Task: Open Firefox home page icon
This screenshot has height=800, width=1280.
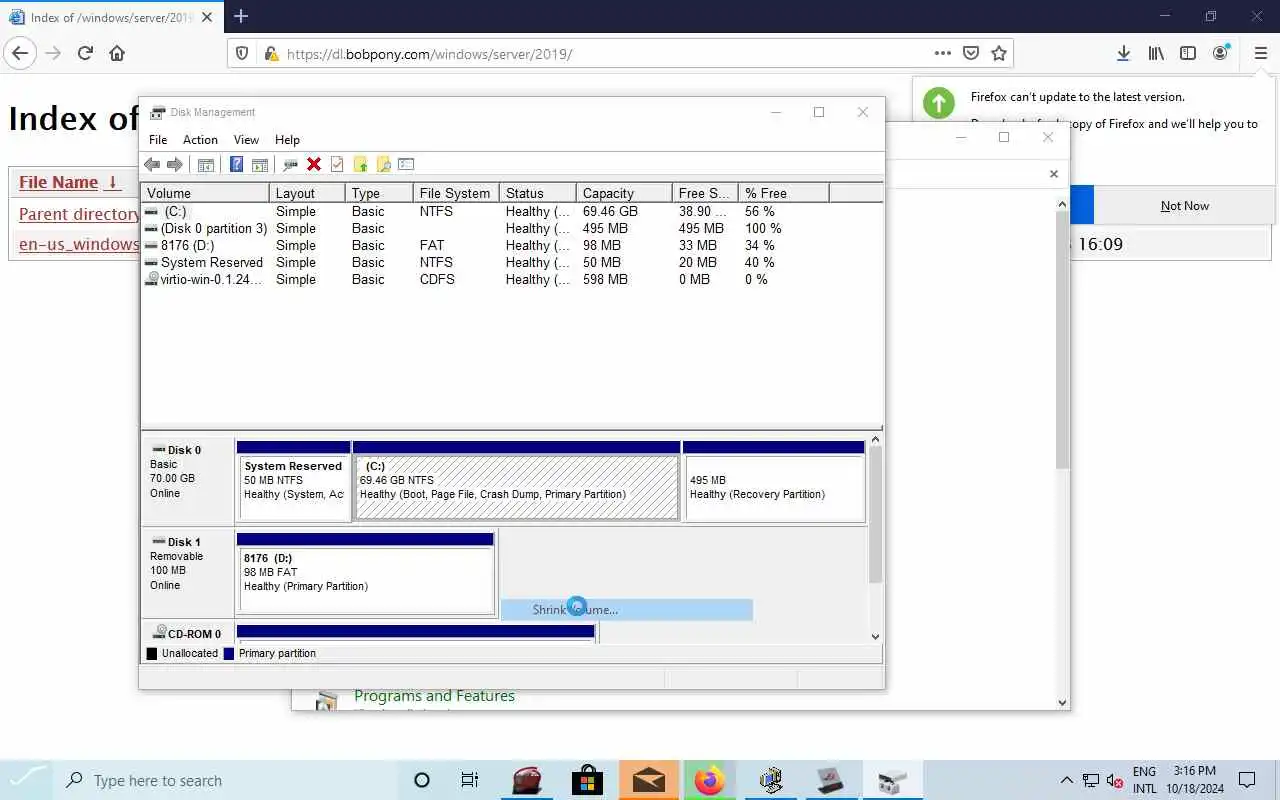Action: [117, 54]
